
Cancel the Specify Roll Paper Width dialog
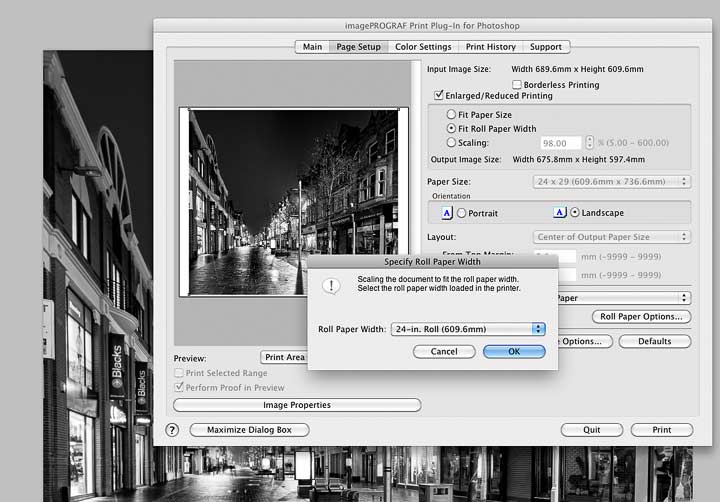coord(444,351)
